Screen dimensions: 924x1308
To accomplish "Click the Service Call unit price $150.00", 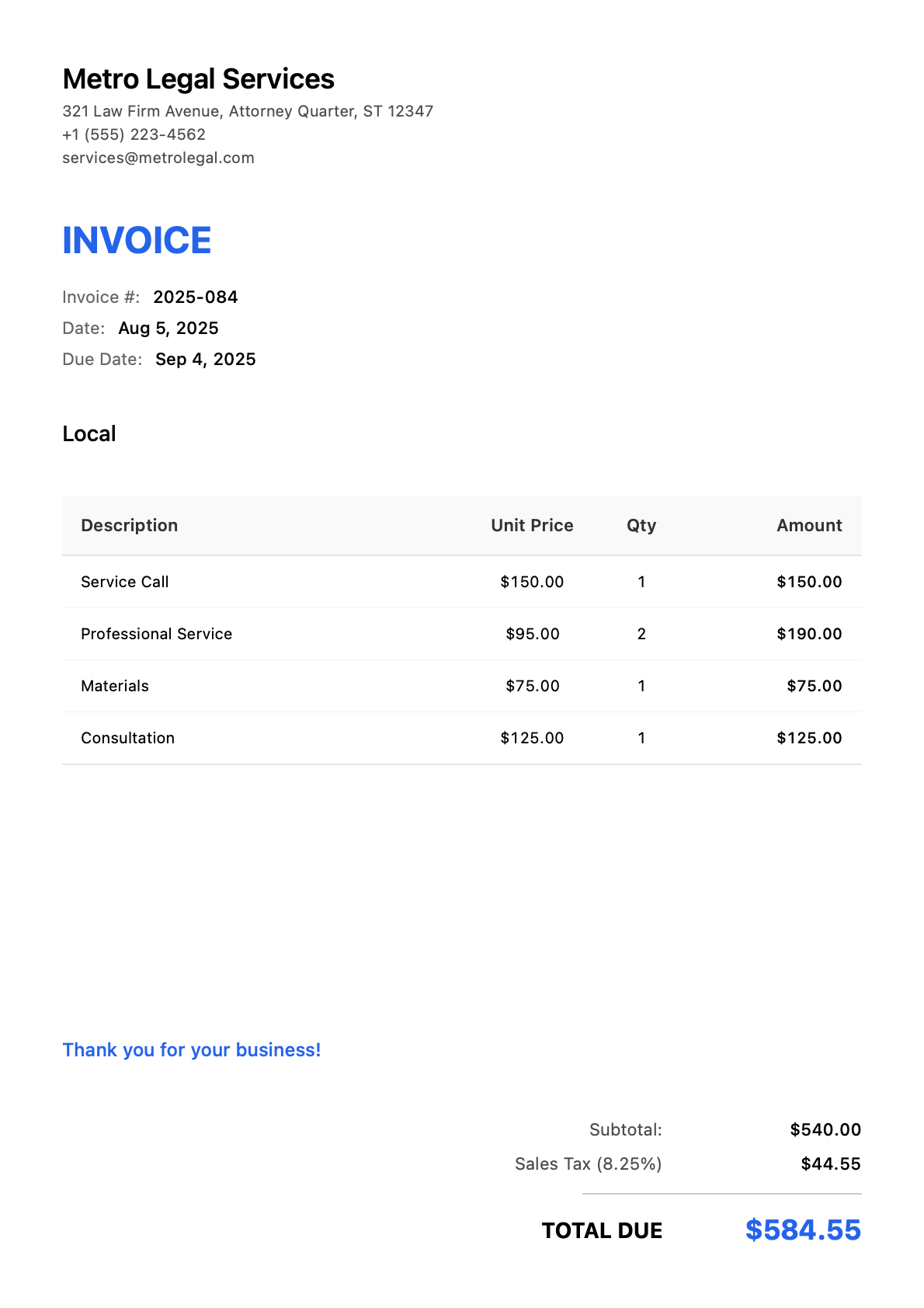I will (x=532, y=582).
